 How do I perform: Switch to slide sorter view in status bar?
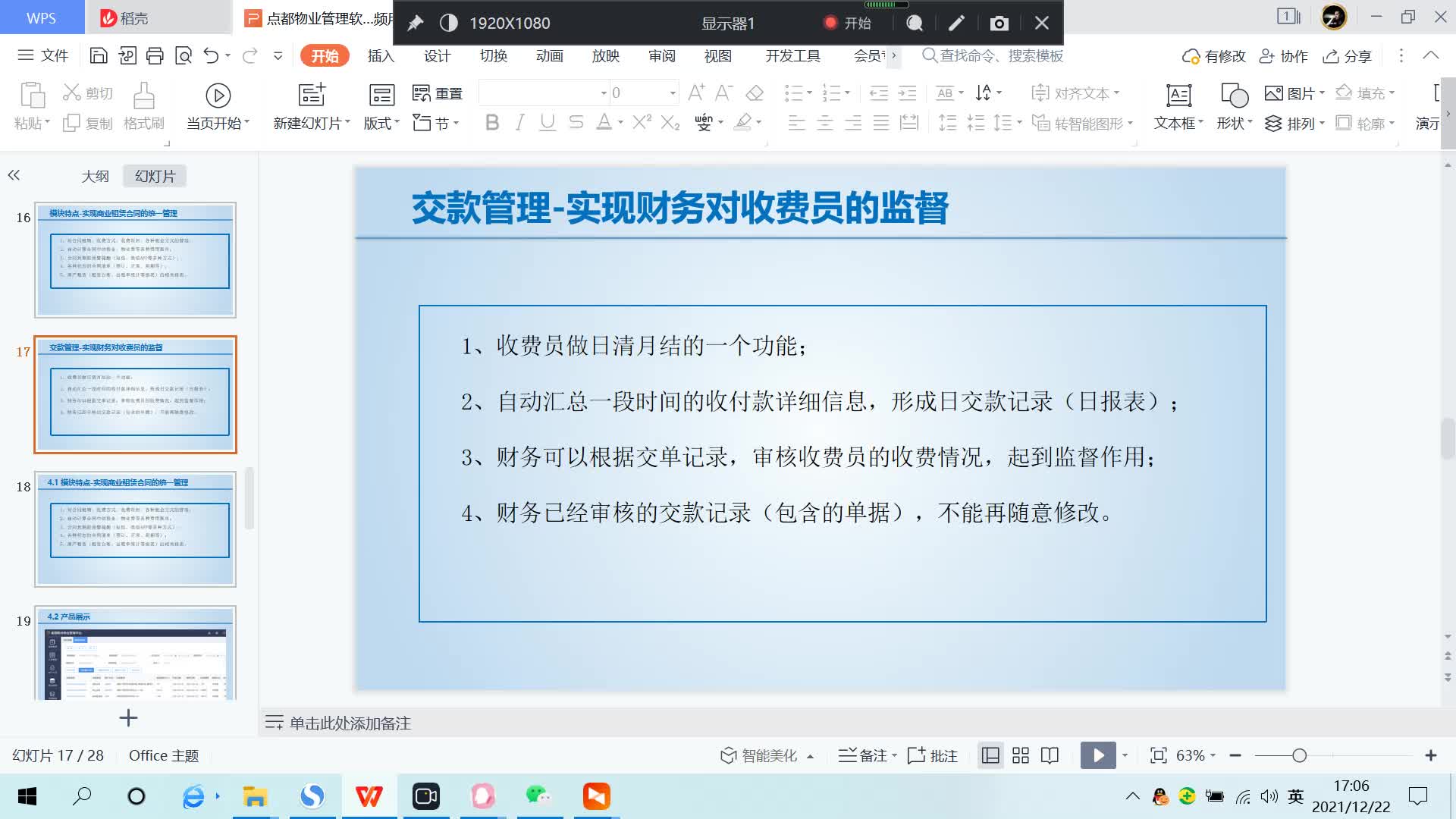[1020, 755]
